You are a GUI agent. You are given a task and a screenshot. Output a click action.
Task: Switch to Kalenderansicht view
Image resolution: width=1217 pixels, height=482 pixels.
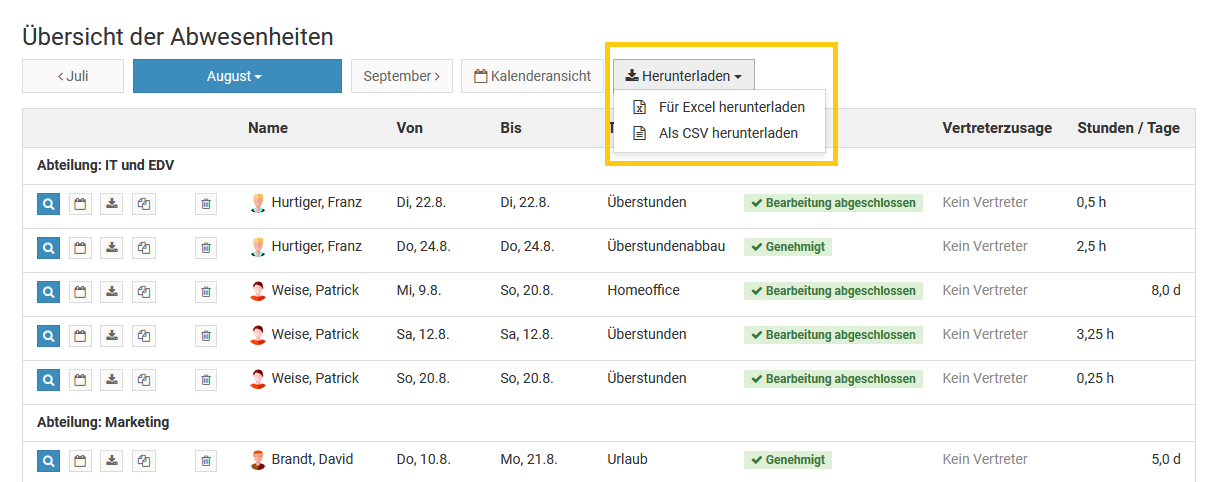coord(532,76)
